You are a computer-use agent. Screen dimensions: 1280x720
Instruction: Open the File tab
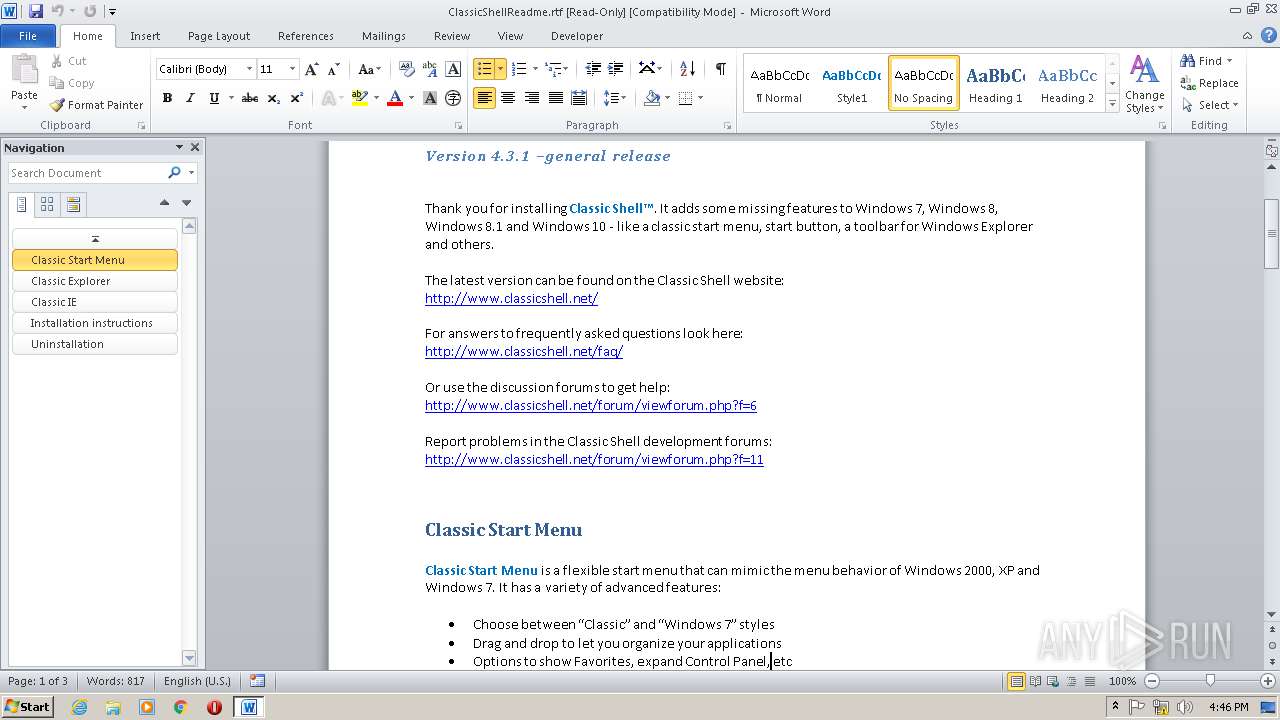[28, 36]
